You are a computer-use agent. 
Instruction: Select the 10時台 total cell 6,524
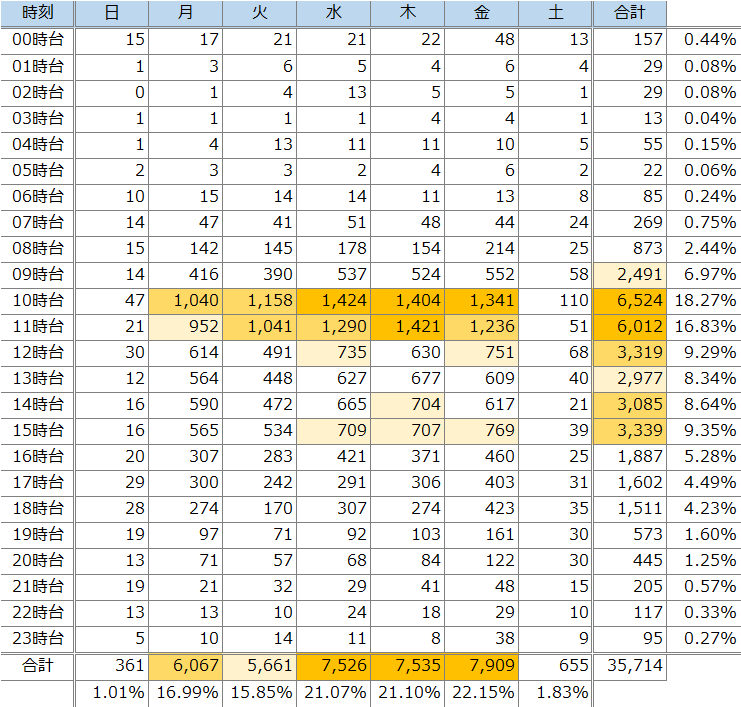pos(630,300)
